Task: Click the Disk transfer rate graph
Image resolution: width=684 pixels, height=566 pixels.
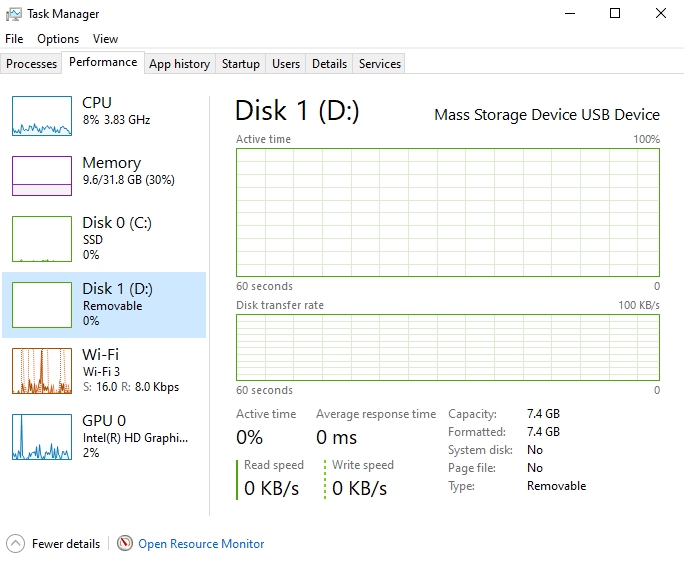Action: click(447, 348)
